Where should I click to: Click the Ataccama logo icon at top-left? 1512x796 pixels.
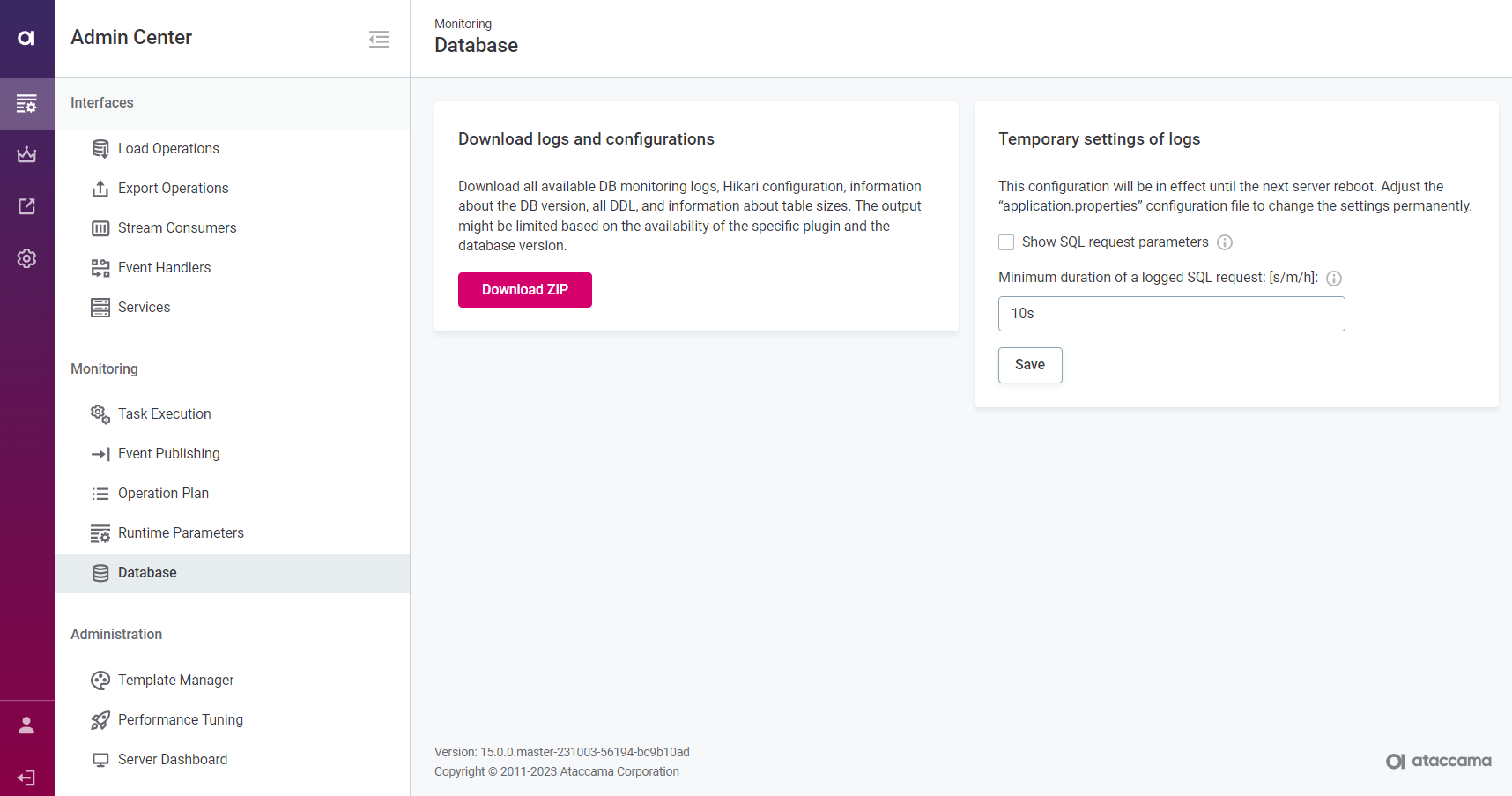click(x=26, y=38)
